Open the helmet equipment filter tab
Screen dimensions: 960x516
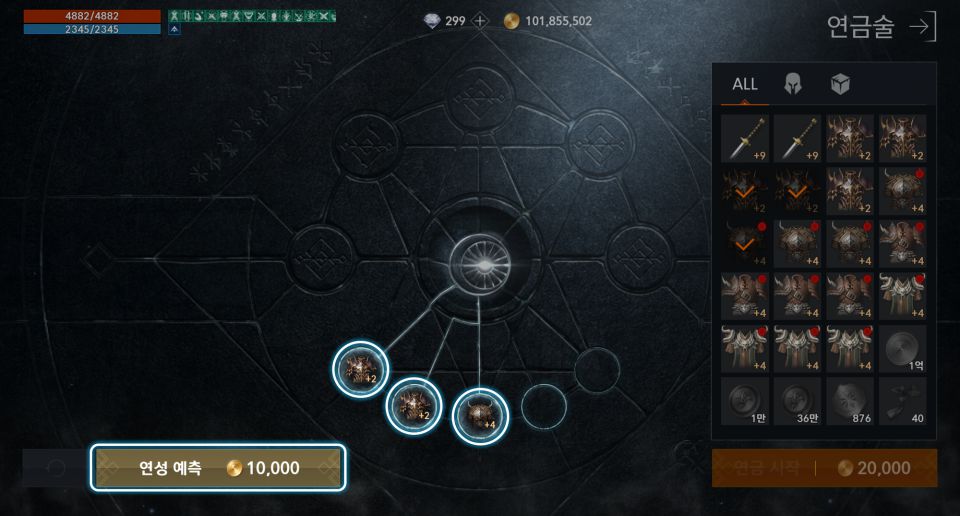pos(793,83)
